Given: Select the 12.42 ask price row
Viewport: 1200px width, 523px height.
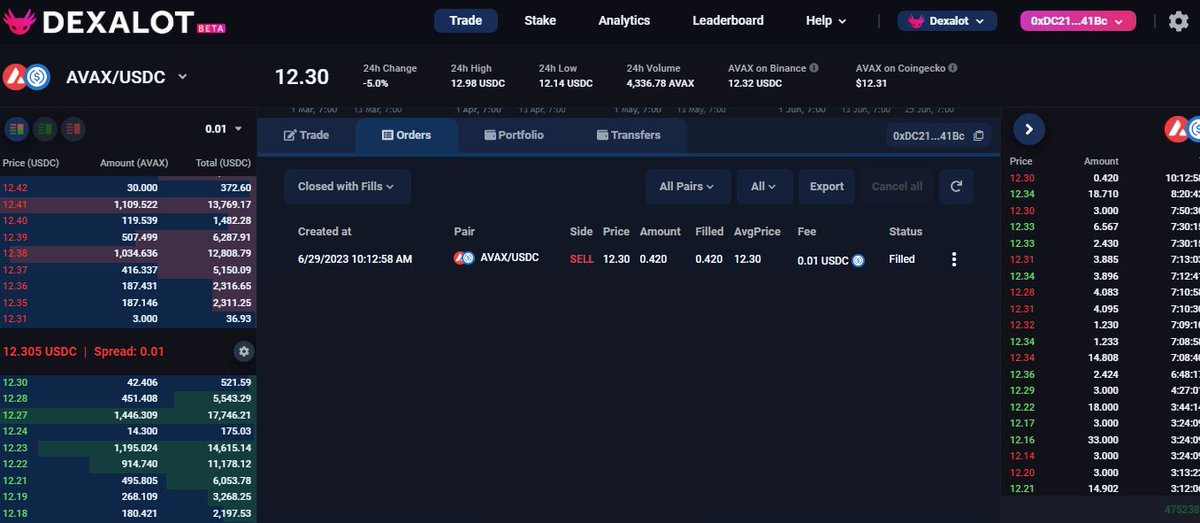Looking at the screenshot, I should (x=128, y=187).
